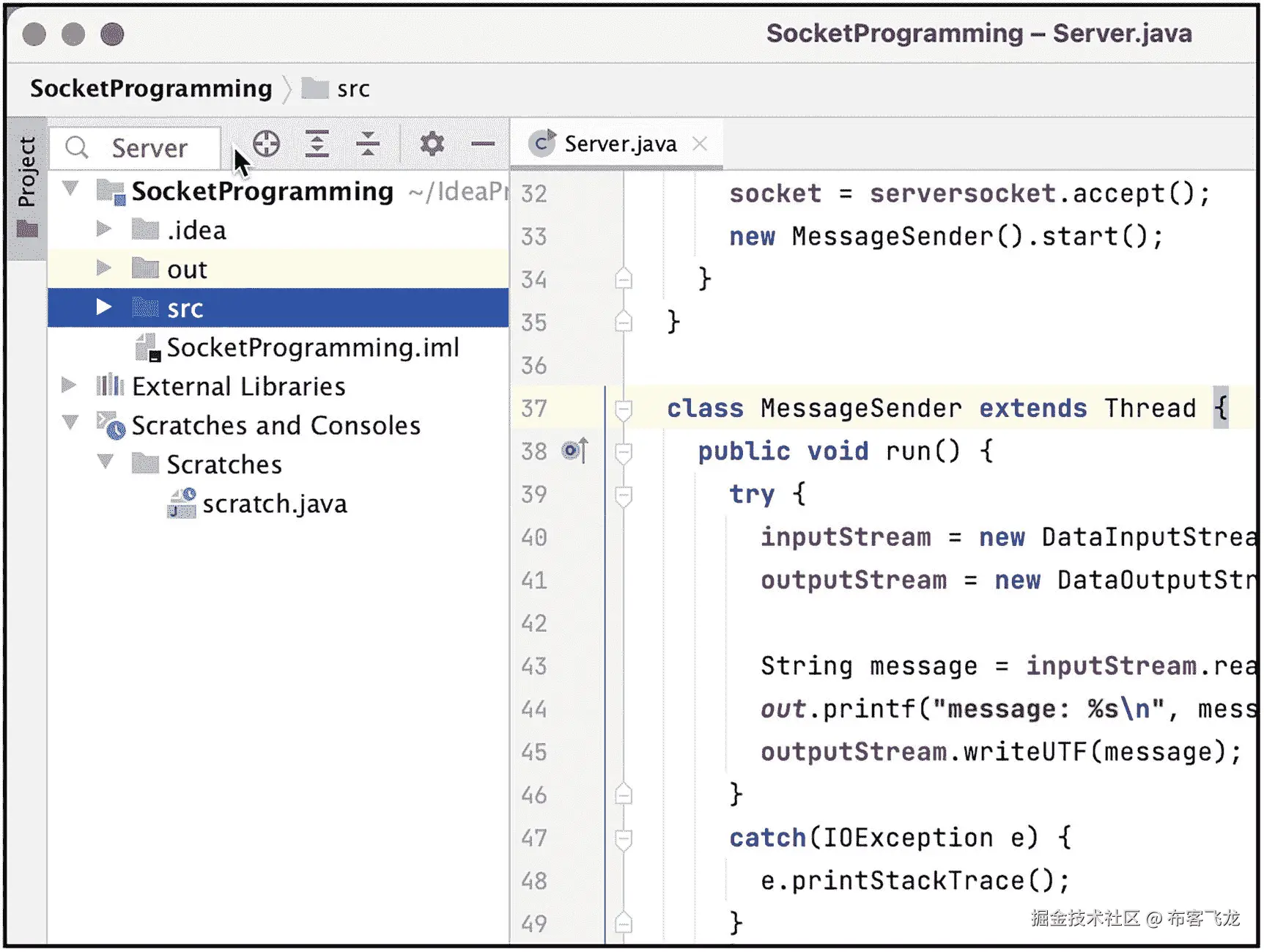Collapse the SocketProgramming root node arrow
This screenshot has height=952, width=1264.
click(70, 188)
